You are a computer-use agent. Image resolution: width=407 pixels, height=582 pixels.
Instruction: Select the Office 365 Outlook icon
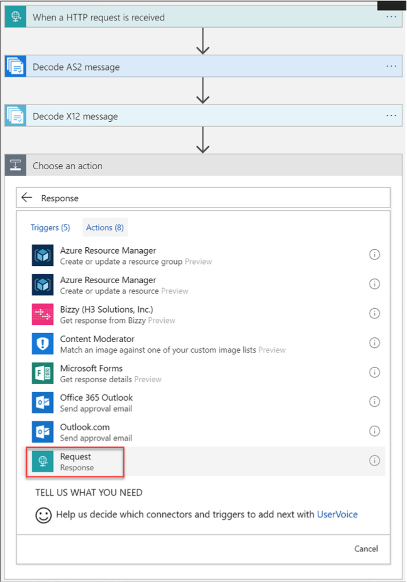click(43, 402)
